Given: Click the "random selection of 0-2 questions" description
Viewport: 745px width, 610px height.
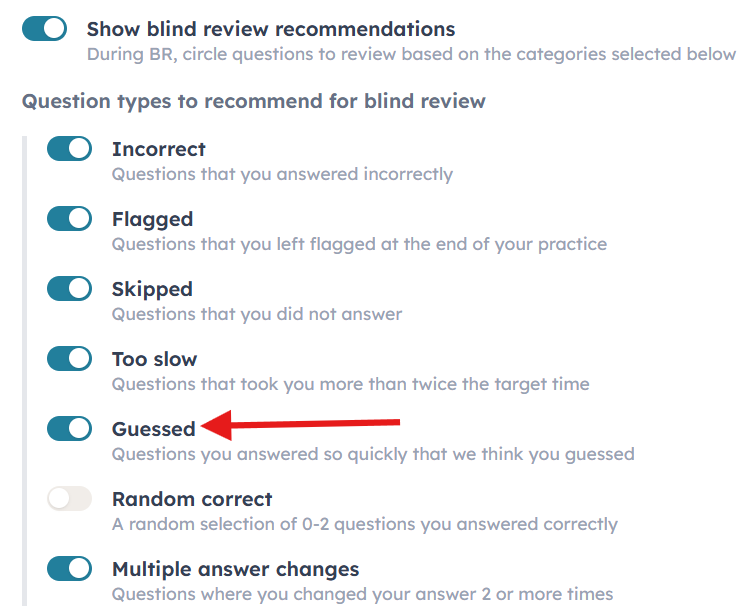Looking at the screenshot, I should [x=364, y=524].
